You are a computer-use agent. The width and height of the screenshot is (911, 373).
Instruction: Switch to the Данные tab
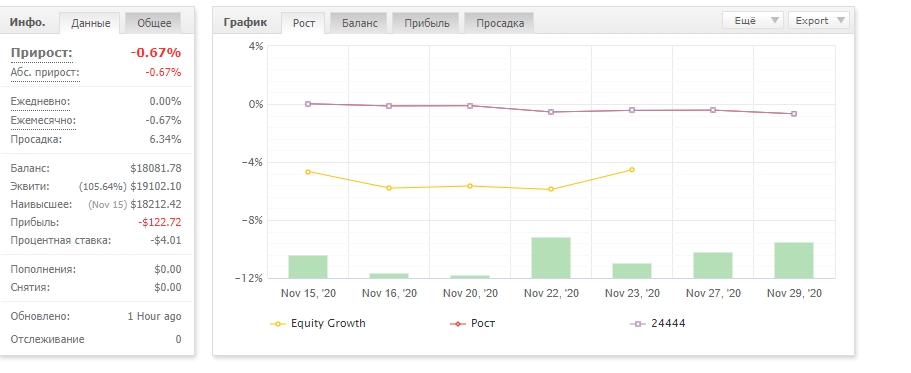pos(91,23)
